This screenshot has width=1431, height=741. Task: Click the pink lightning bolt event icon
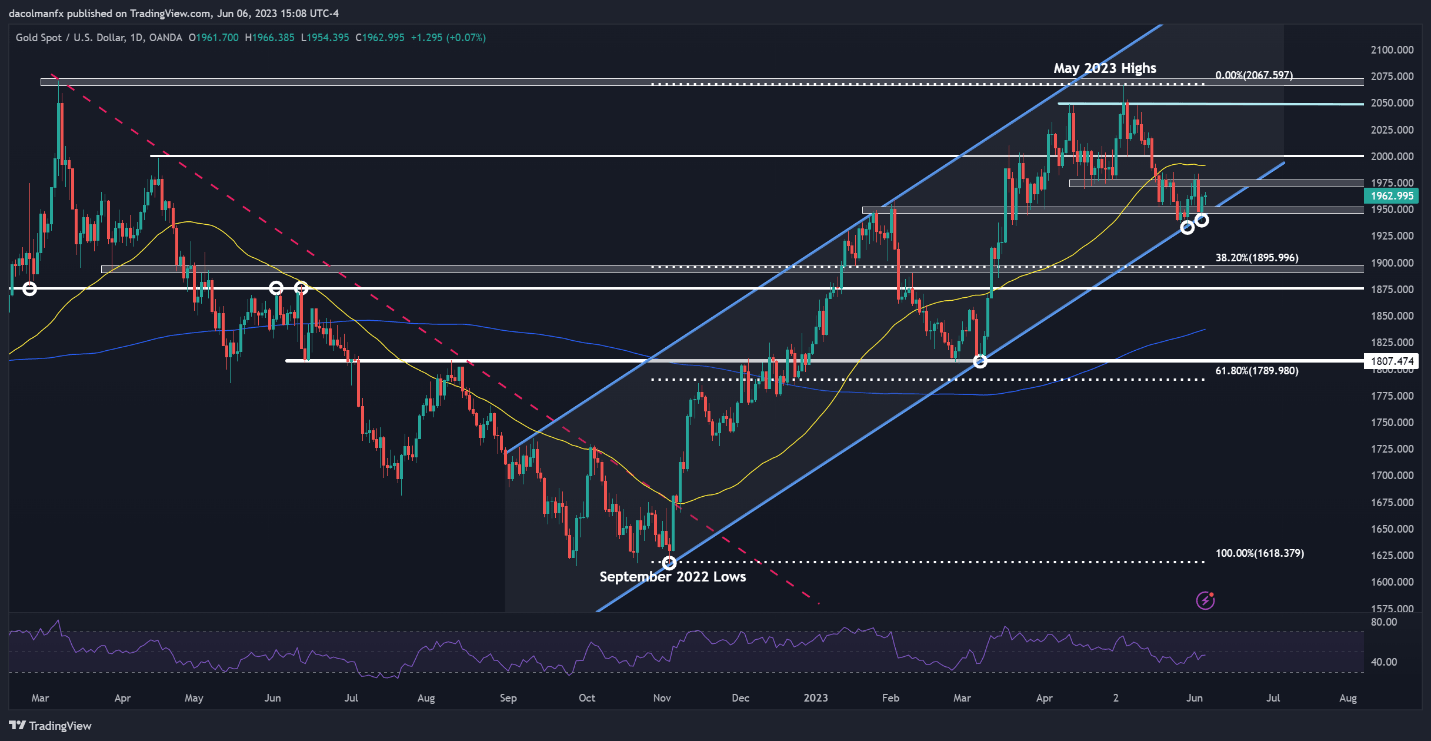click(x=1206, y=601)
